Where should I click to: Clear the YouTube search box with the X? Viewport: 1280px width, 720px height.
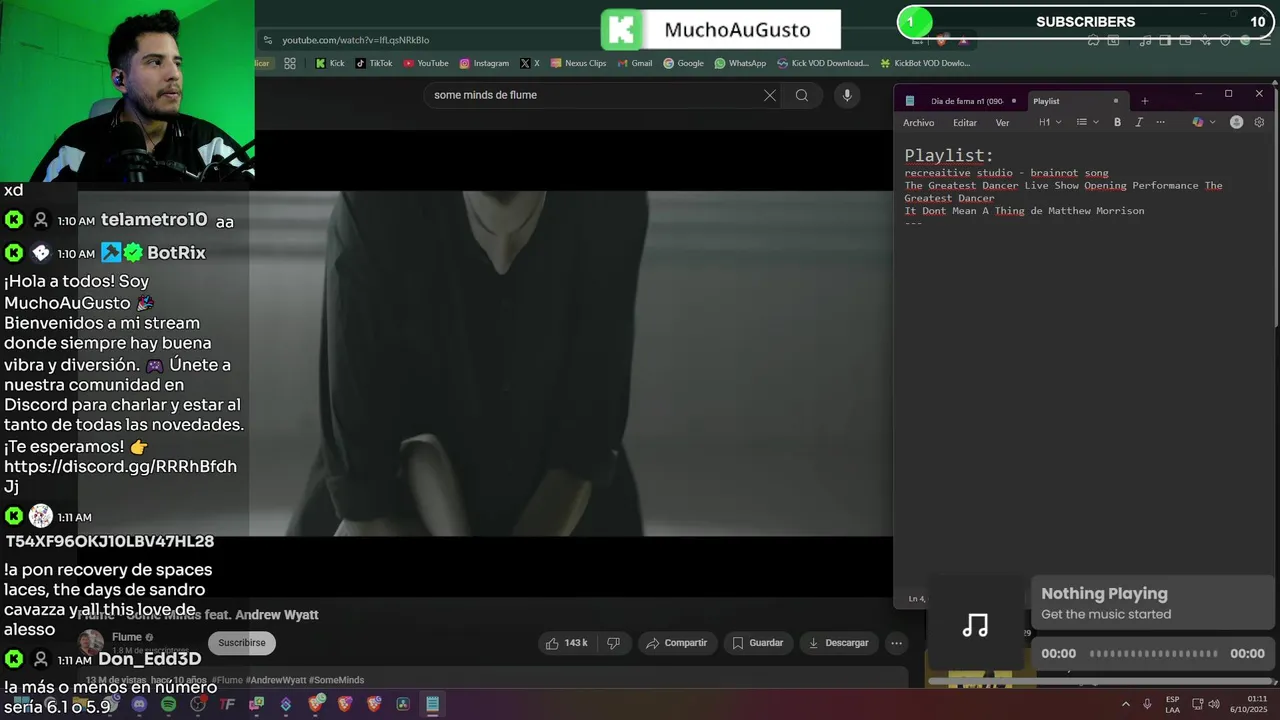pyautogui.click(x=770, y=95)
